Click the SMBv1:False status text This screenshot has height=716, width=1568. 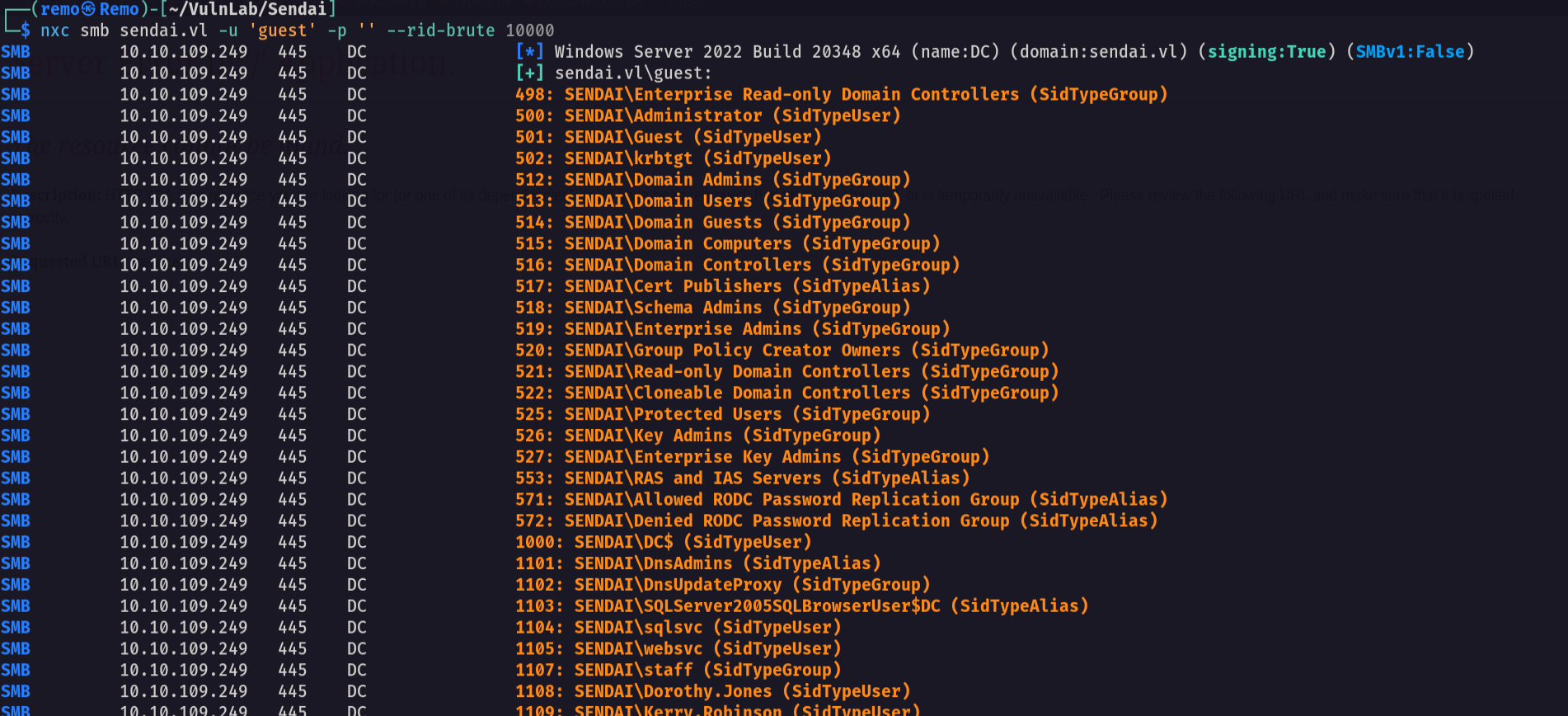1411,51
